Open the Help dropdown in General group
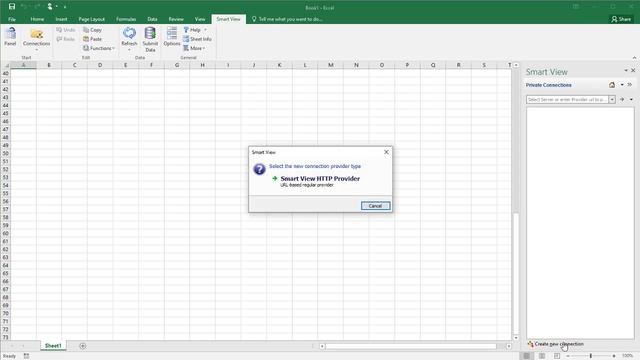The height and width of the screenshot is (360, 640). (x=195, y=30)
